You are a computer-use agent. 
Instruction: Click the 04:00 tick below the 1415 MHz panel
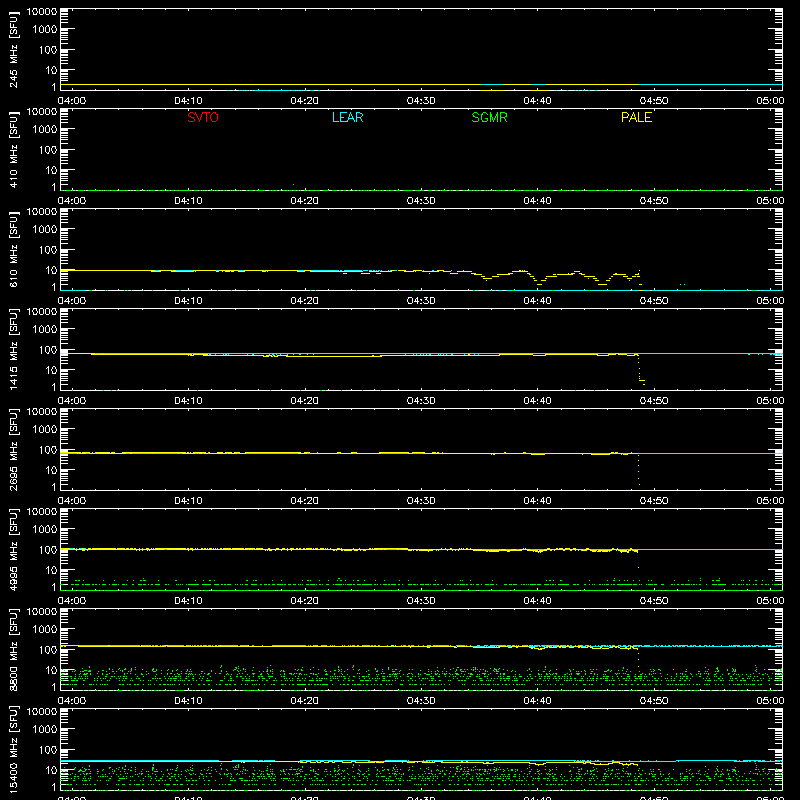pos(71,401)
